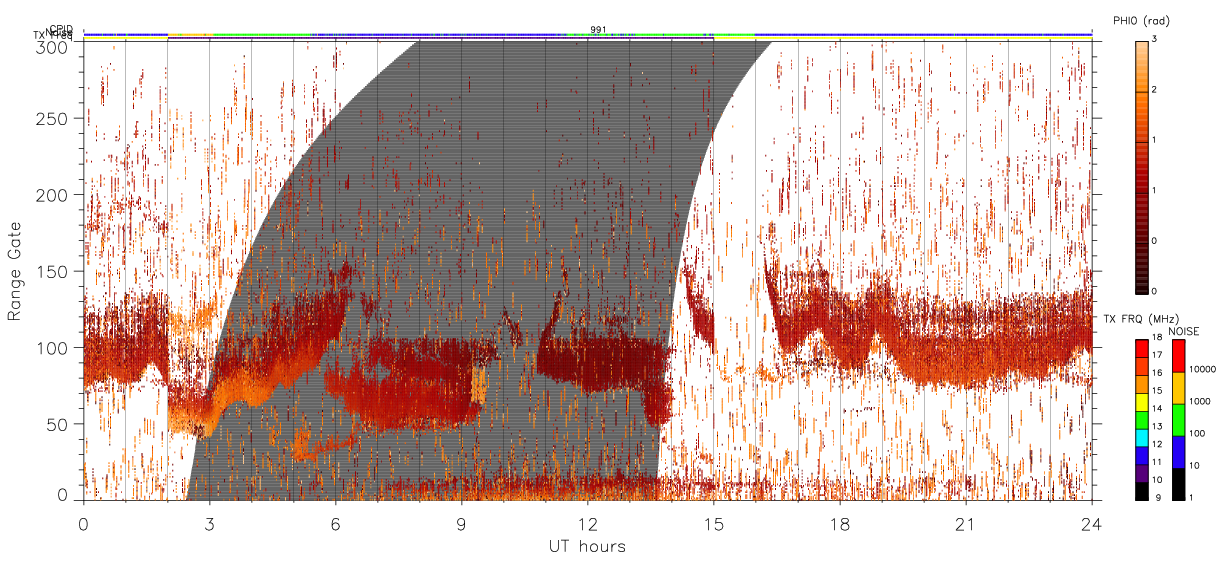Screen dimensions: 1228x567
Task: Click the 'PHI0 (rad)' colorbar title
Action: click(x=1141, y=21)
